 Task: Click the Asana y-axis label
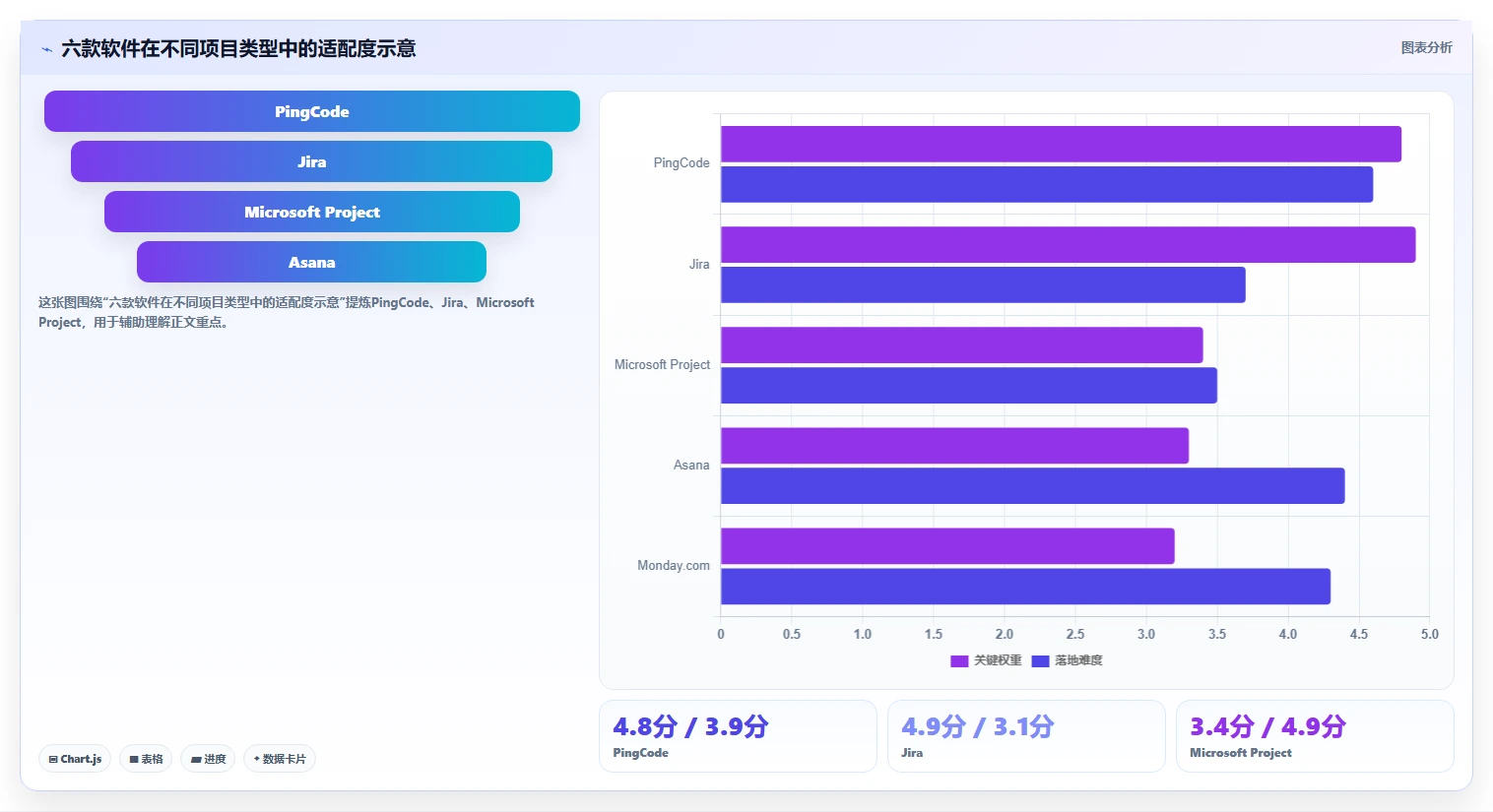point(691,465)
